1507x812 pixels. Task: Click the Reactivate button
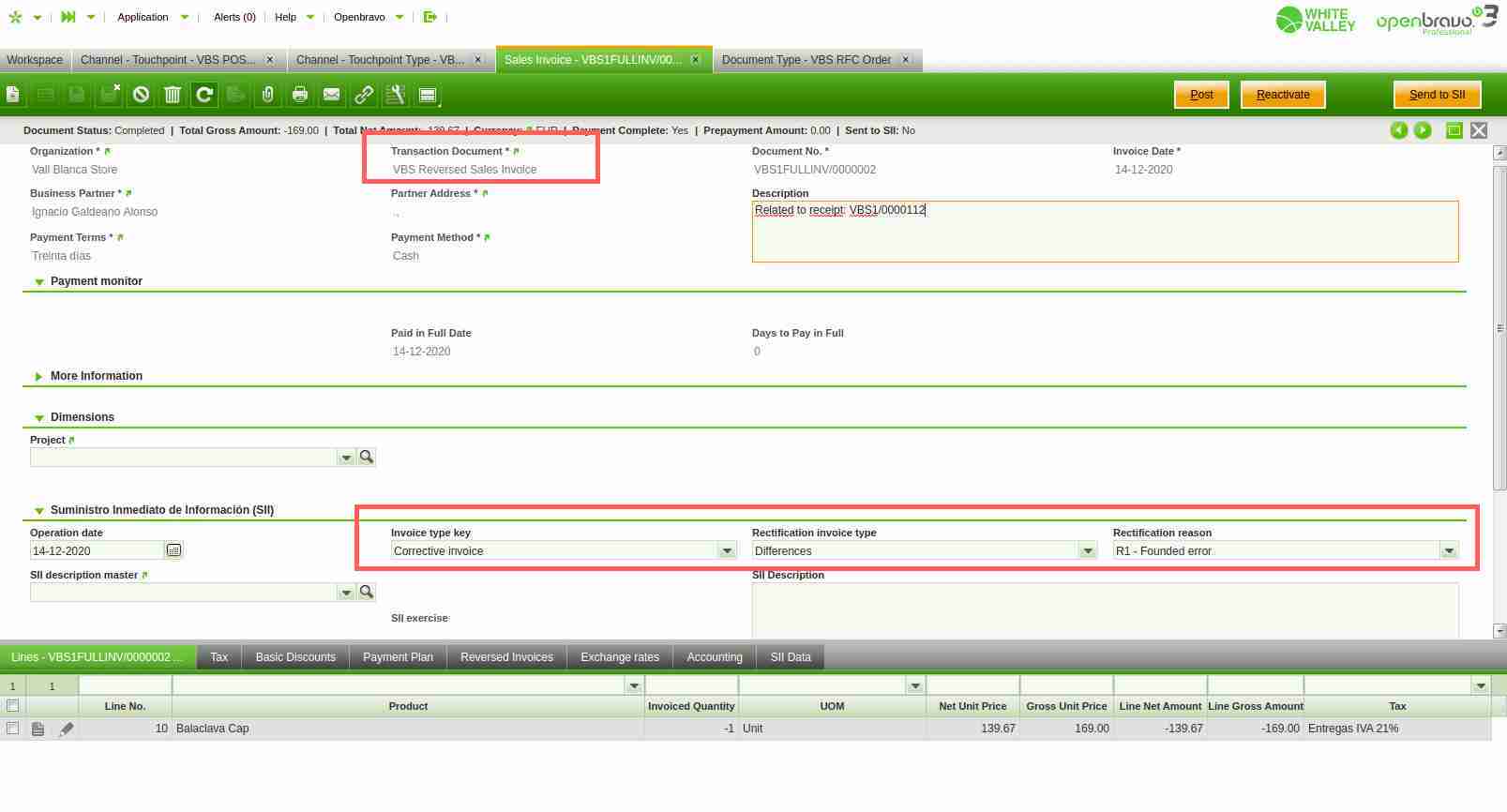(1282, 95)
